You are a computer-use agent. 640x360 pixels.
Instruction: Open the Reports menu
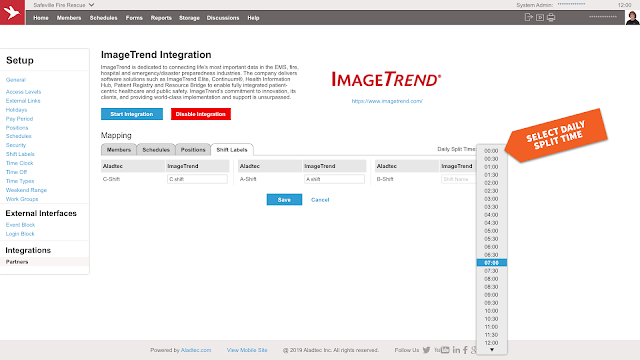click(161, 18)
